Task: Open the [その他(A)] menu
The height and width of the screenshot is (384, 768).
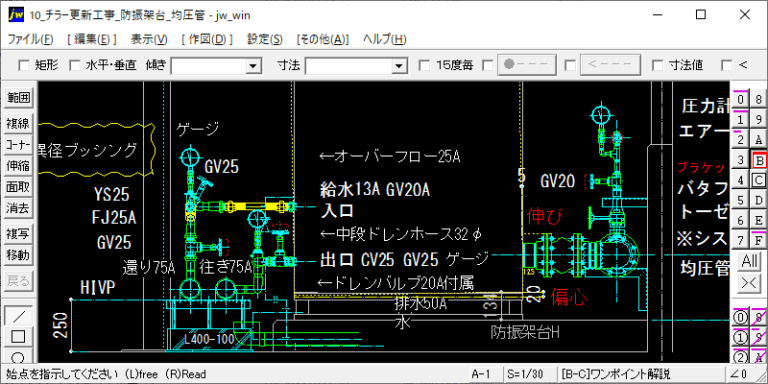Action: [323, 40]
